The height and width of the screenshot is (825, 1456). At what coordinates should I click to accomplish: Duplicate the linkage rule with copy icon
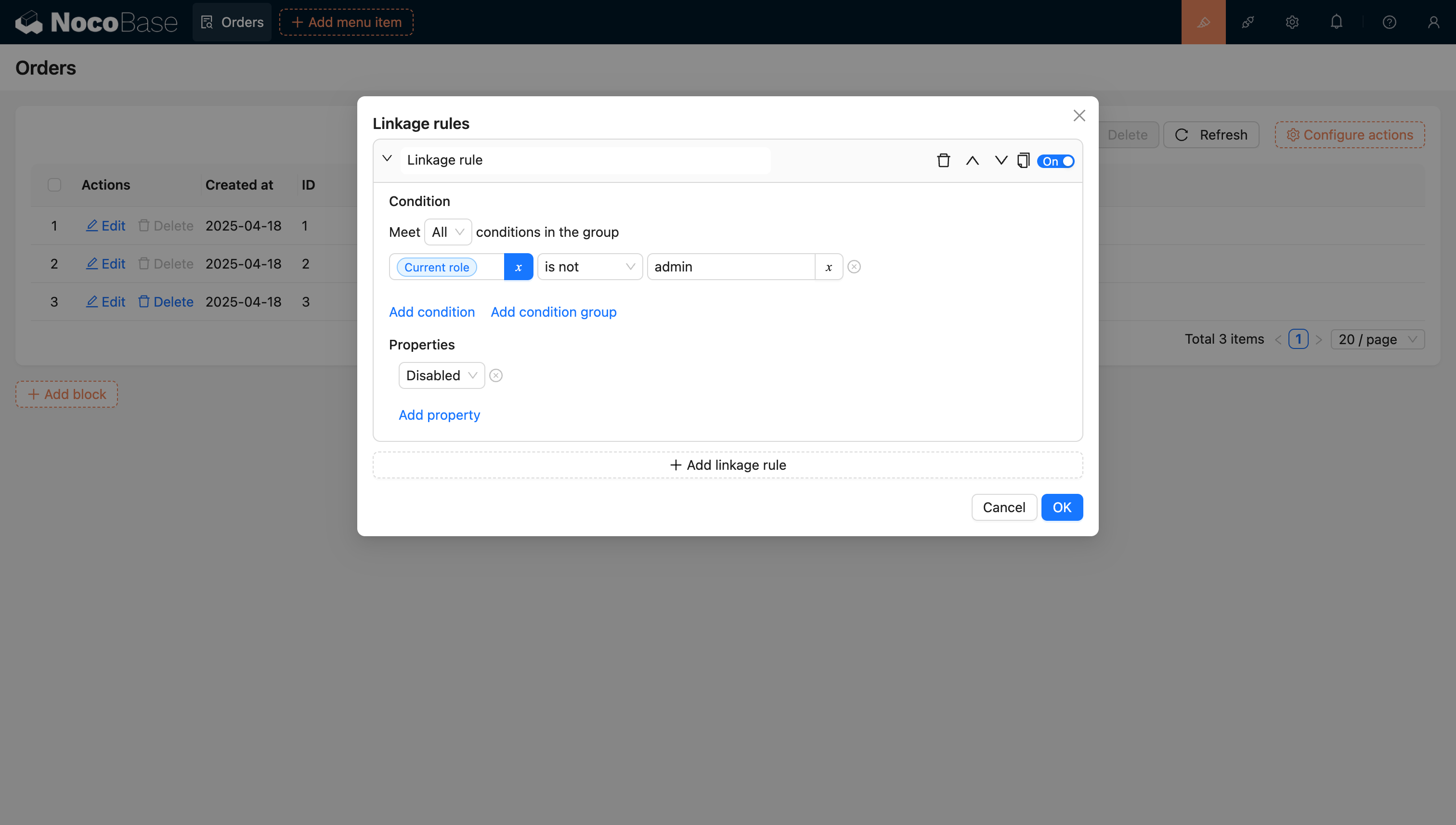click(x=1023, y=161)
